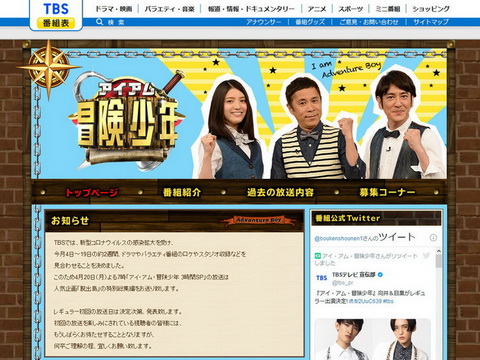Click the TBS avatar in the tweet
Screen dimensions: 480x360
click(321, 278)
